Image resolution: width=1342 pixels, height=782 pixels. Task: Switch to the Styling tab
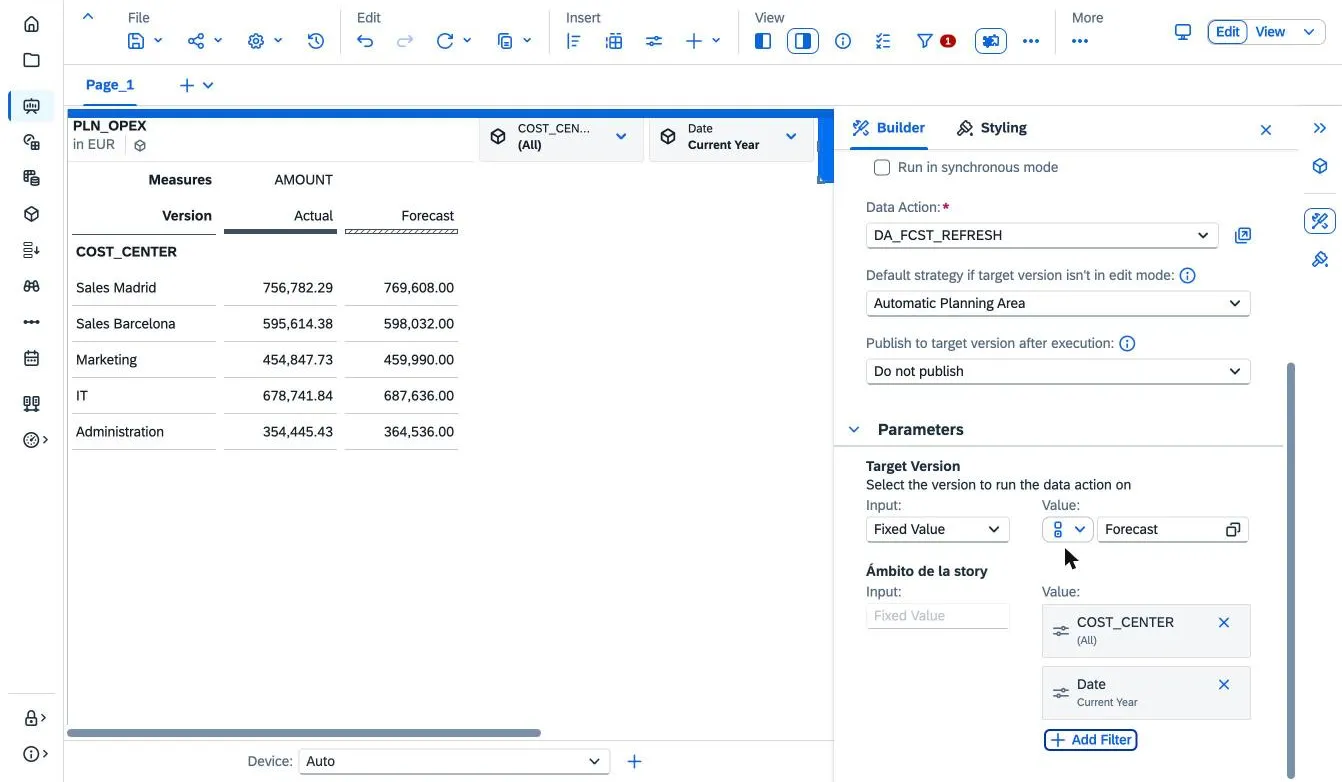click(x=992, y=128)
